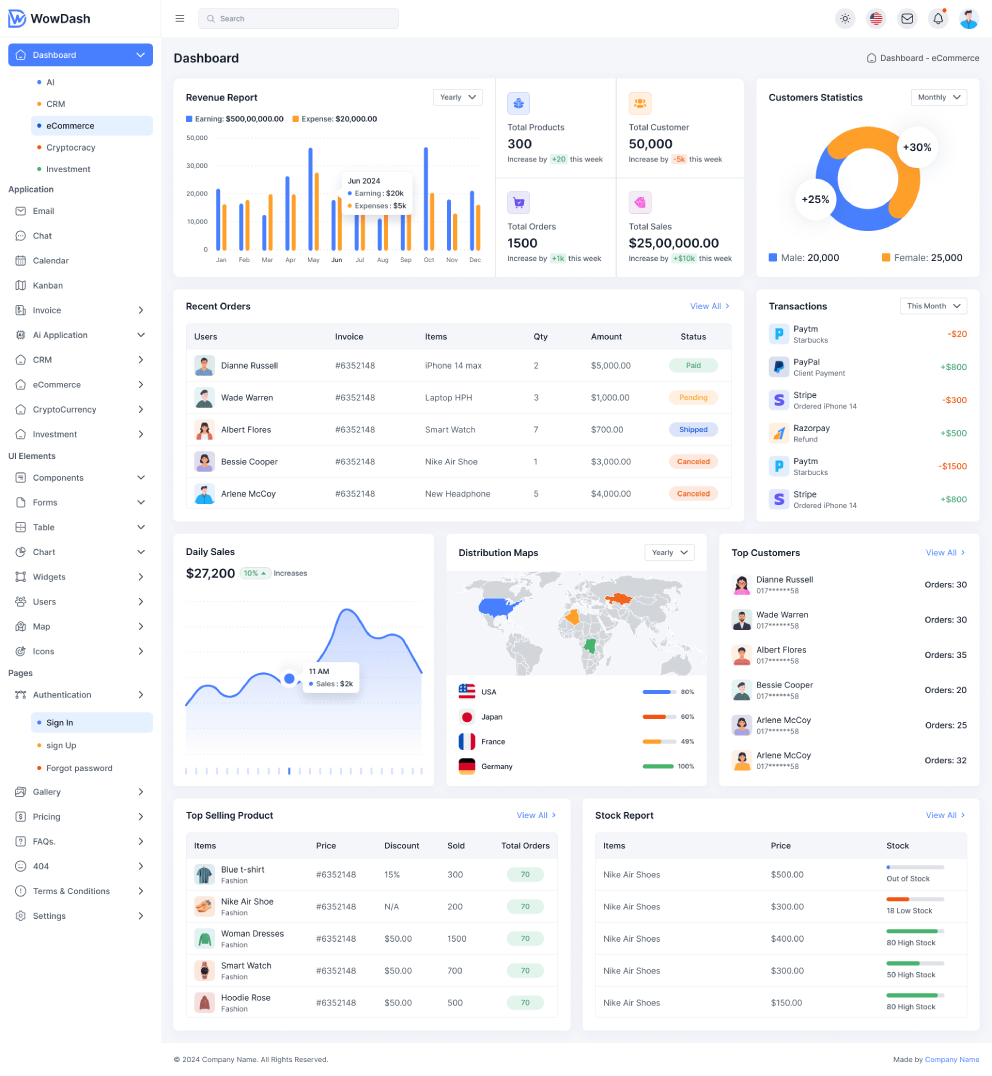Click the Terms & Conditions sidebar item

coord(80,891)
